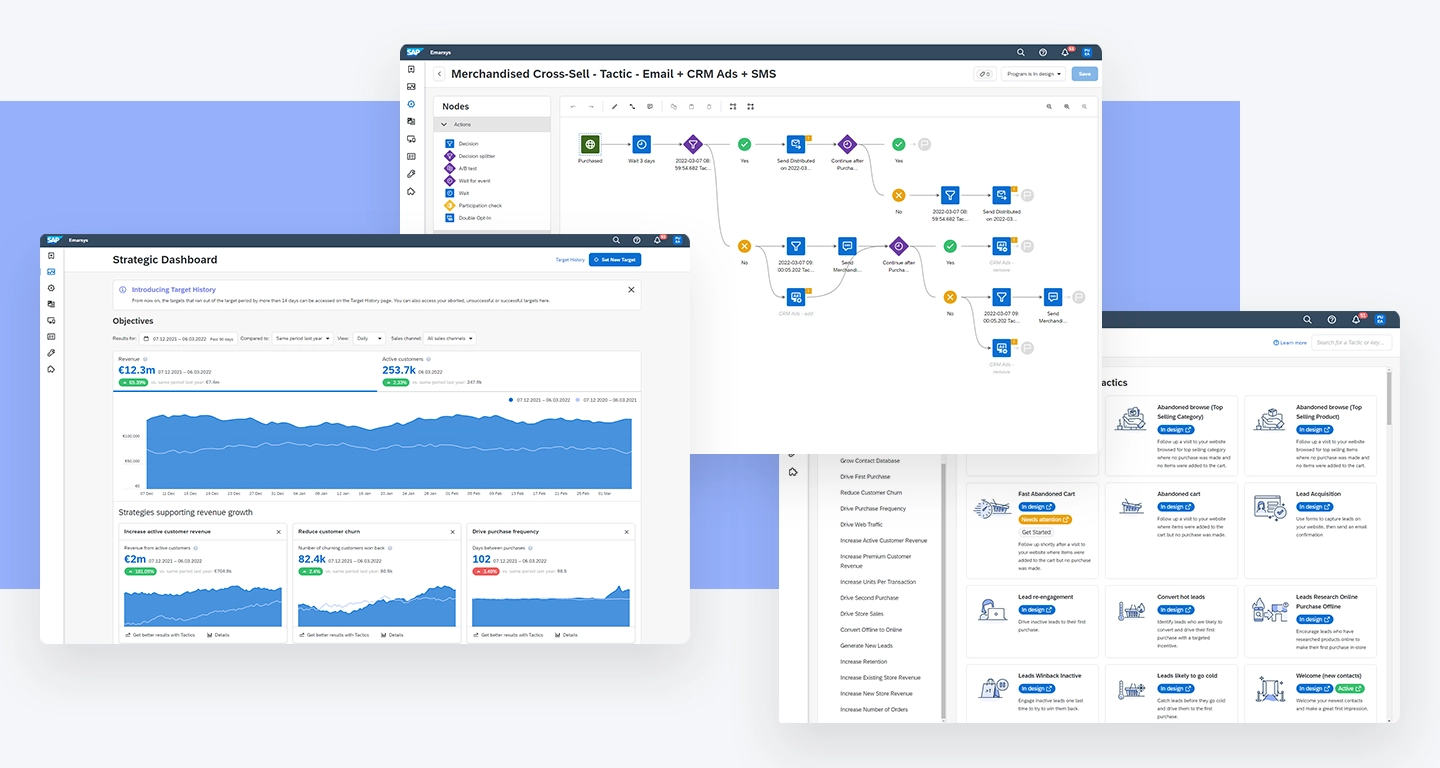Image resolution: width=1440 pixels, height=768 pixels.
Task: Open Details for Reduce customer churn card
Action: (x=392, y=635)
